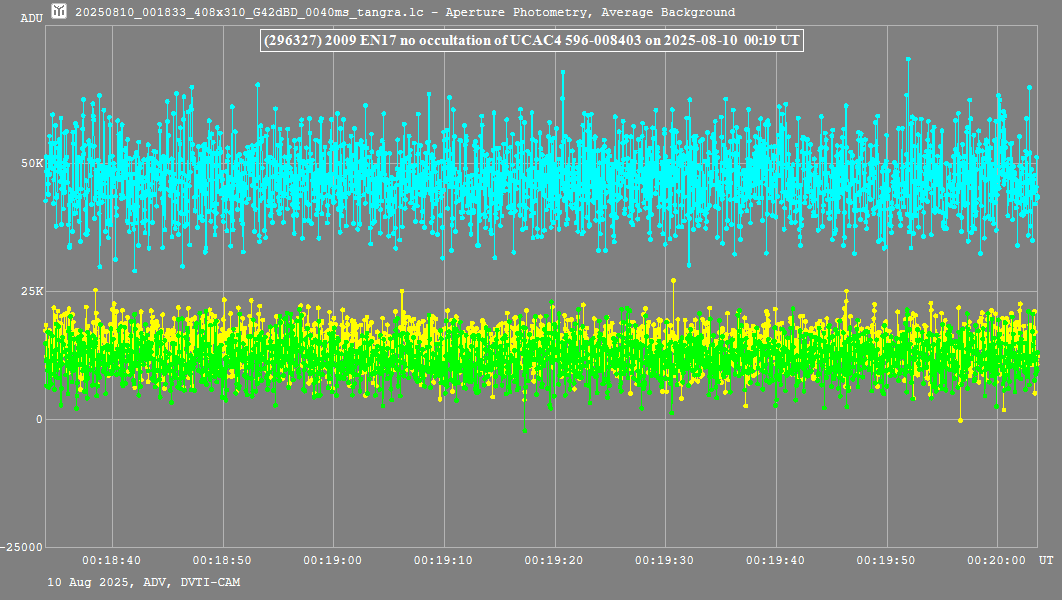
Task: Click the 00:18:40 time tick label
Action: pyautogui.click(x=111, y=562)
